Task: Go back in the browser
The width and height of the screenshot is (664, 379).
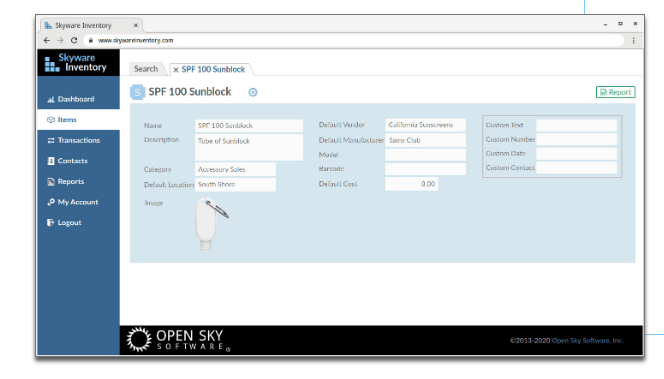Action: [x=47, y=40]
